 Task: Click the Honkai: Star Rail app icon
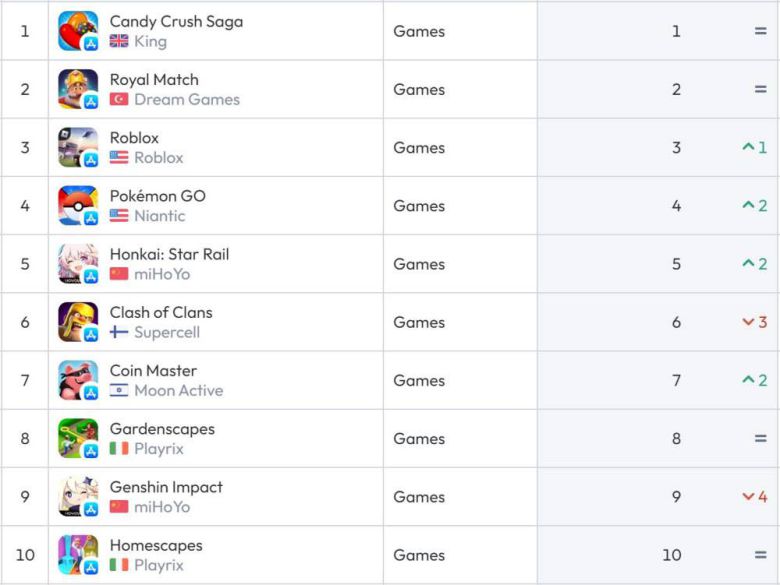(77, 264)
